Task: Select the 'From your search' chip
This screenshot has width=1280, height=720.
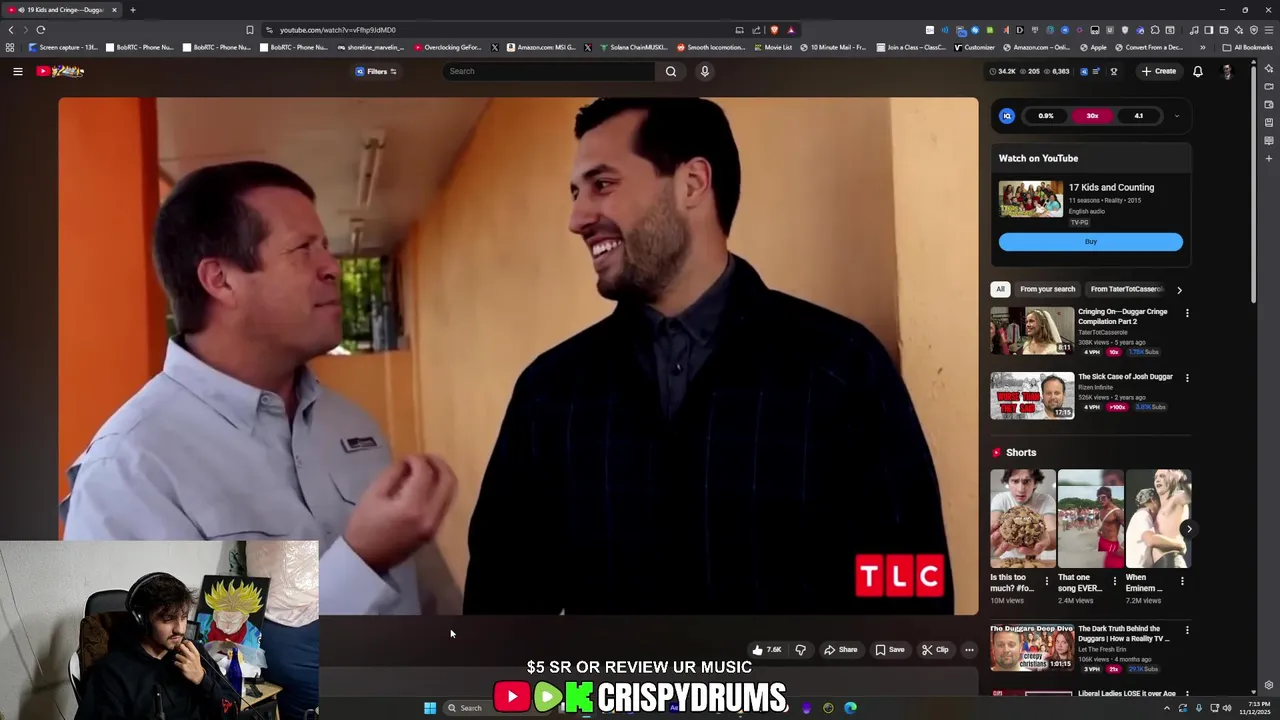Action: pyautogui.click(x=1047, y=289)
